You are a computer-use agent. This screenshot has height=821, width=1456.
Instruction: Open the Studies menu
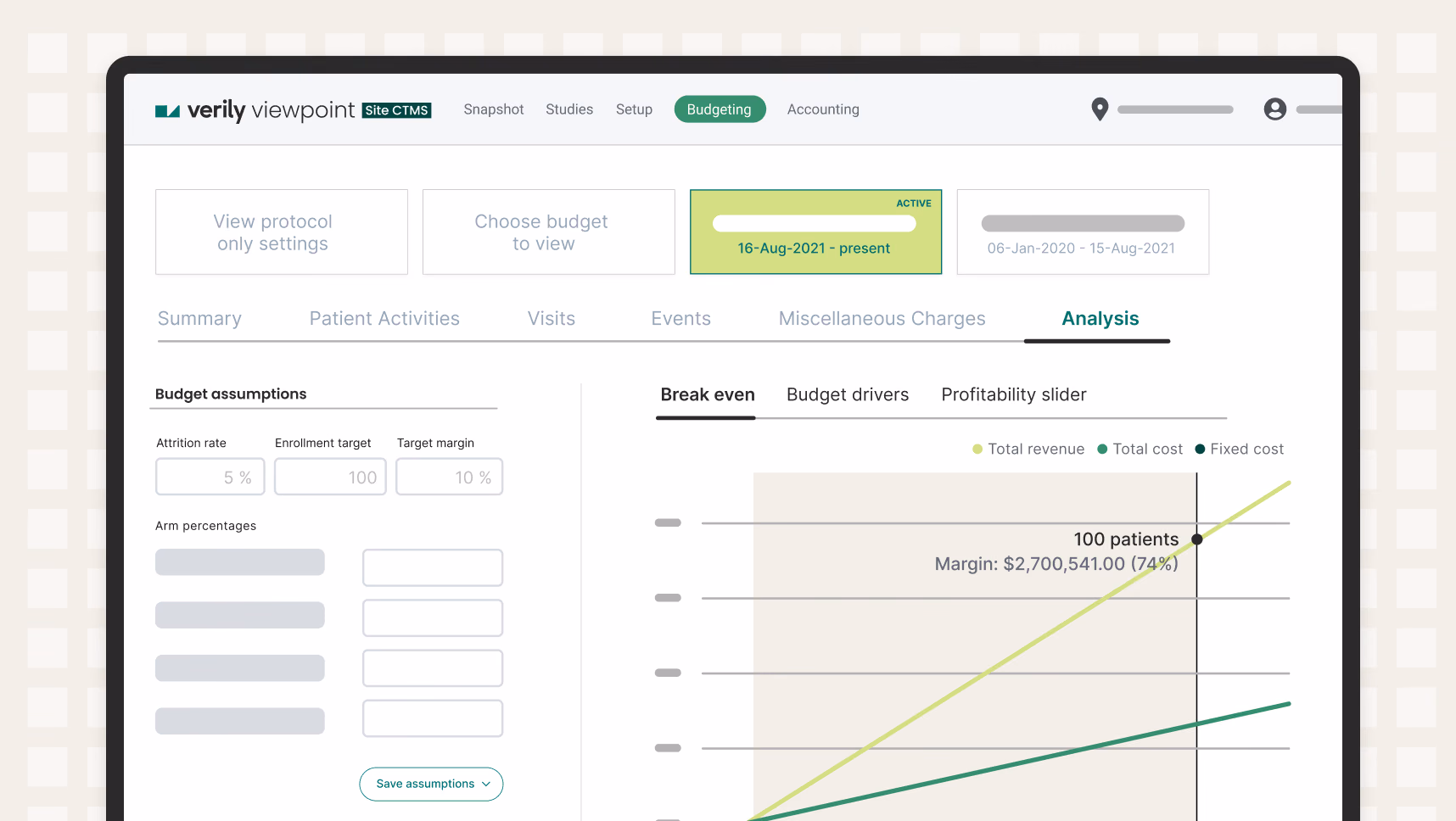tap(569, 109)
